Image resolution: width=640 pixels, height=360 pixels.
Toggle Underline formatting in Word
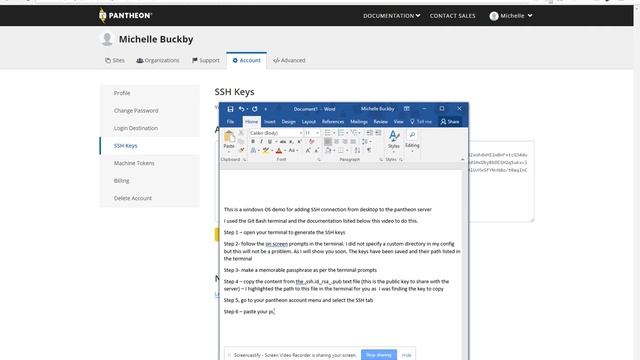(270, 142)
